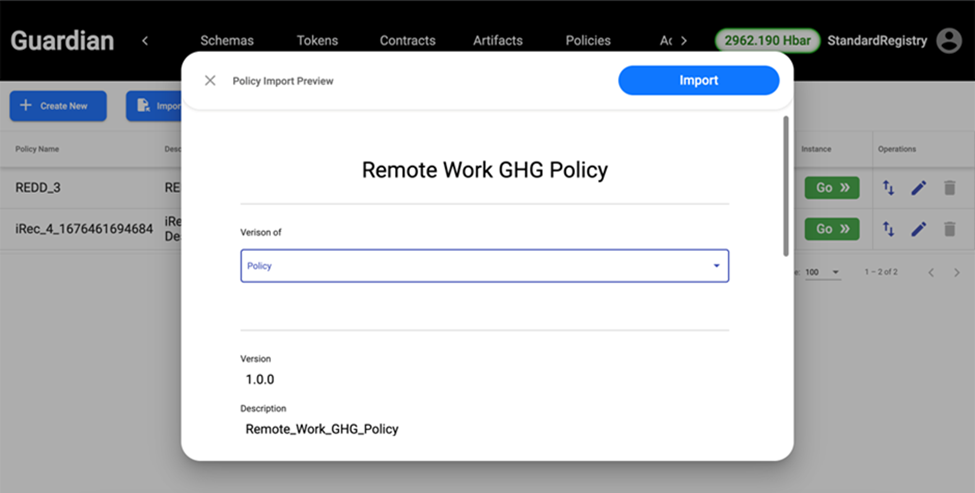Click the Create New button
Image resolution: width=975 pixels, height=493 pixels.
click(58, 106)
